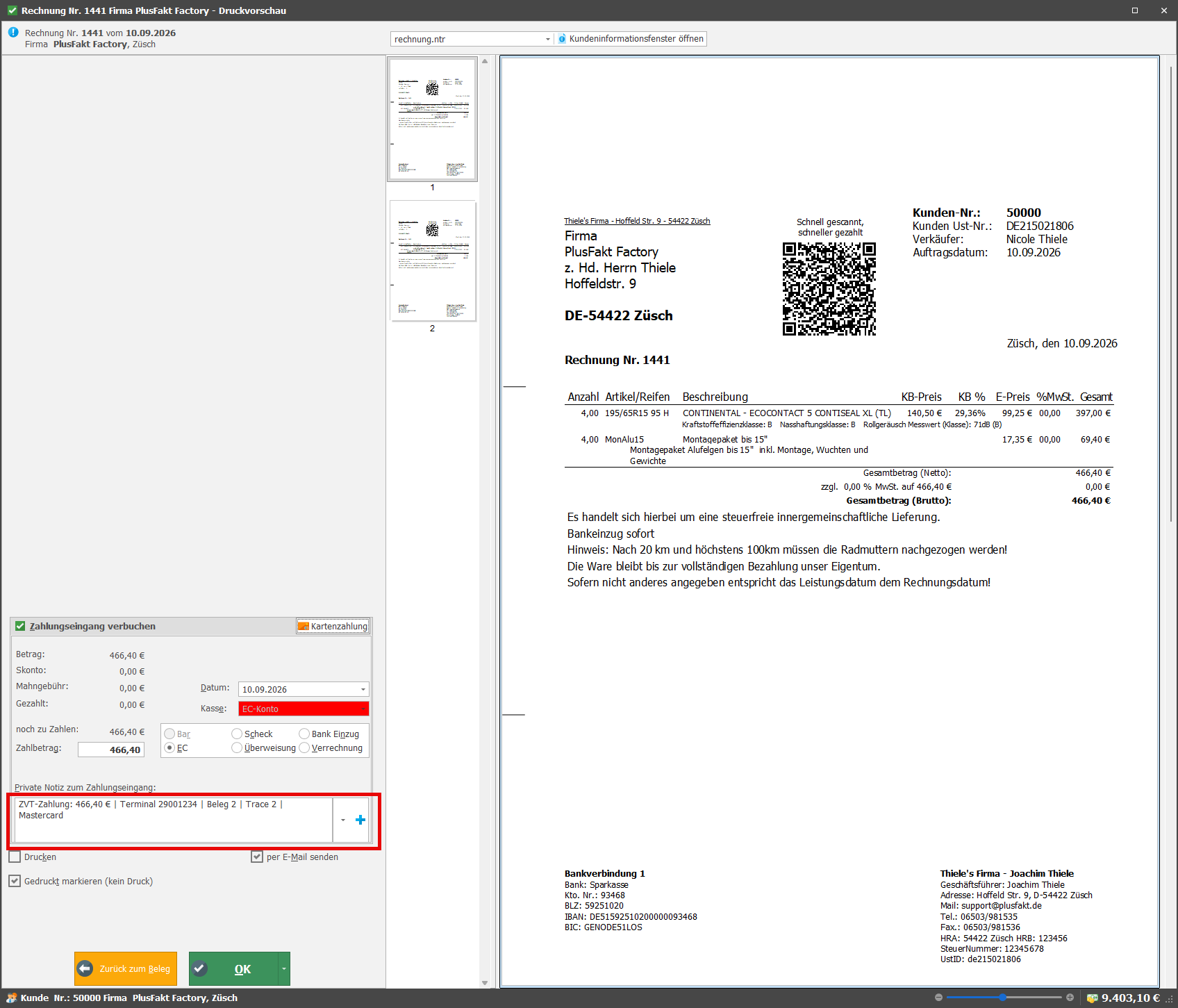This screenshot has height=1008, width=1178.
Task: Open the Datum date picker dropdown
Action: [x=363, y=689]
